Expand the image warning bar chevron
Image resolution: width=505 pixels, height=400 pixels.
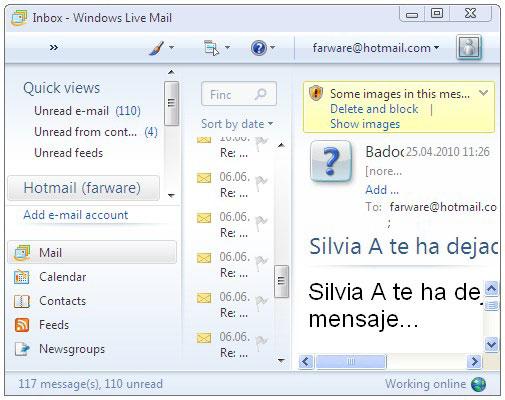(x=483, y=93)
